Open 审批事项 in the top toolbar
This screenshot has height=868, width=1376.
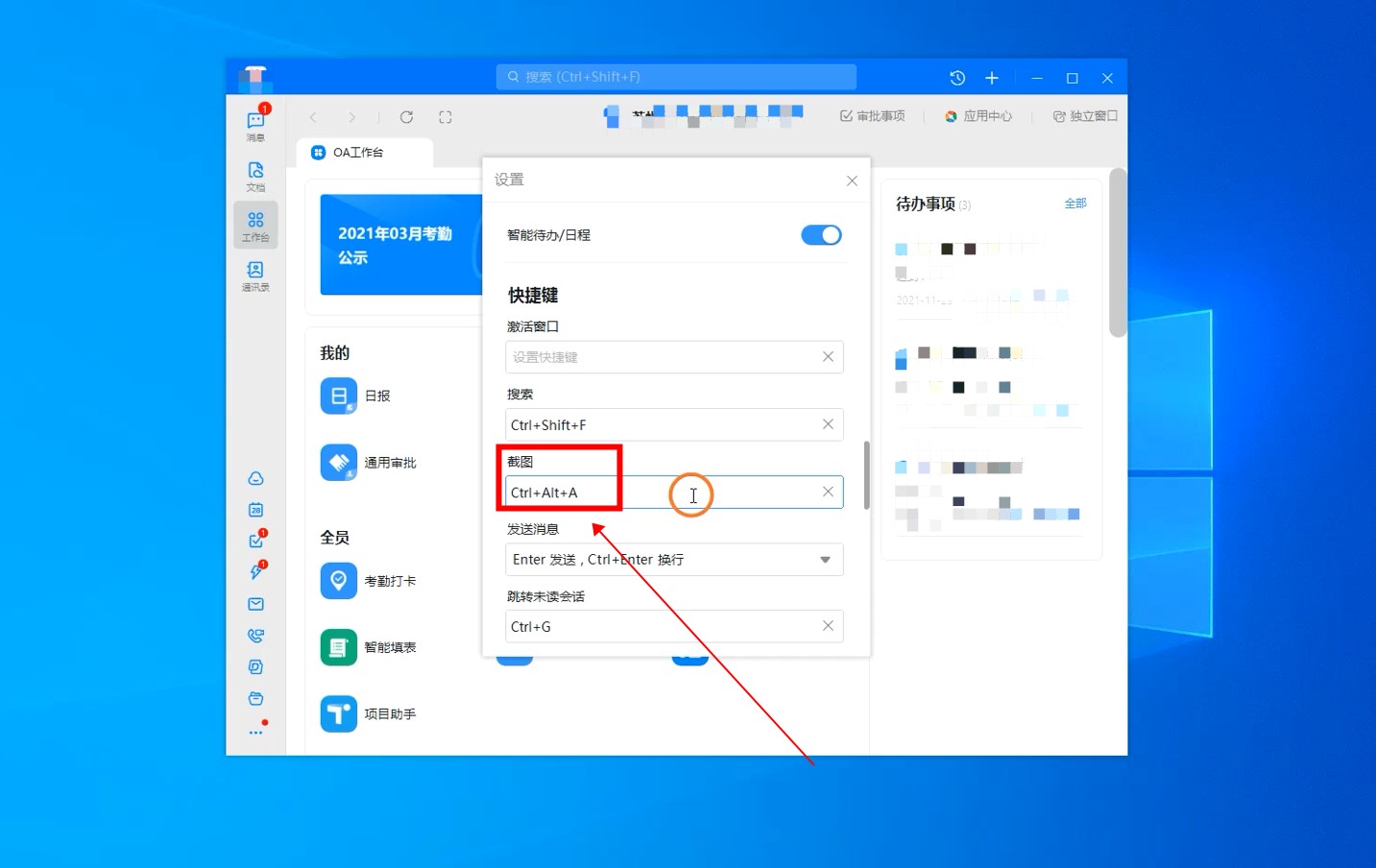point(872,116)
